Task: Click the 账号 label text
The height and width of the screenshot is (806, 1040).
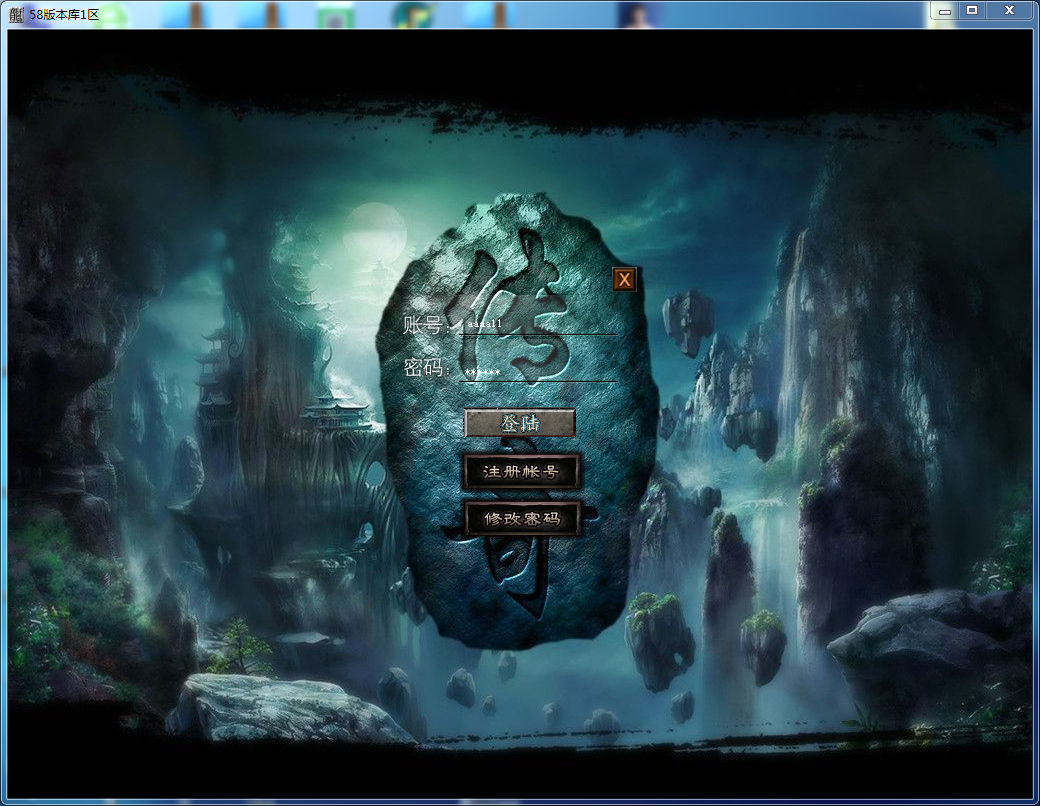Action: (425, 325)
